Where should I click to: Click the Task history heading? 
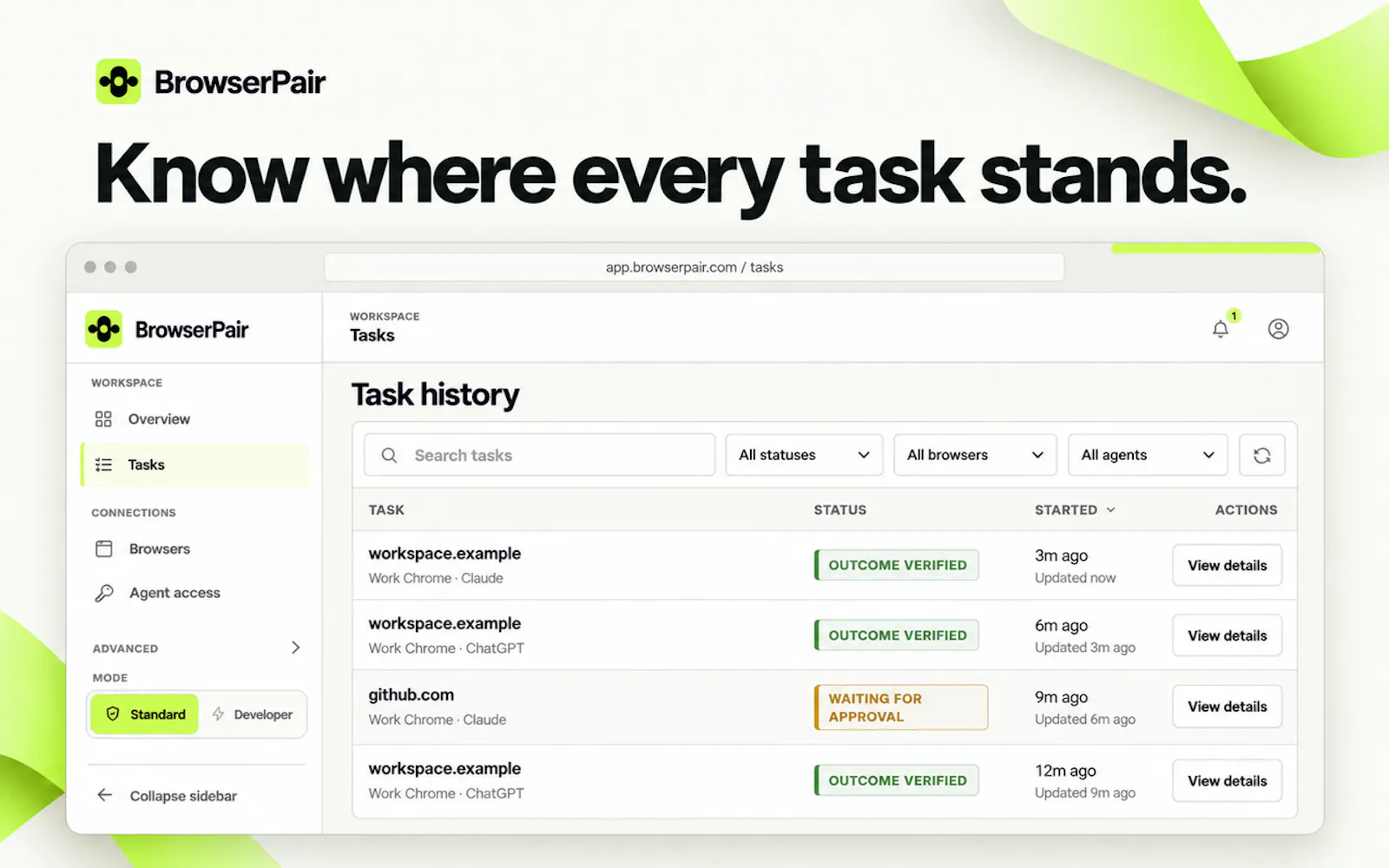coord(435,395)
